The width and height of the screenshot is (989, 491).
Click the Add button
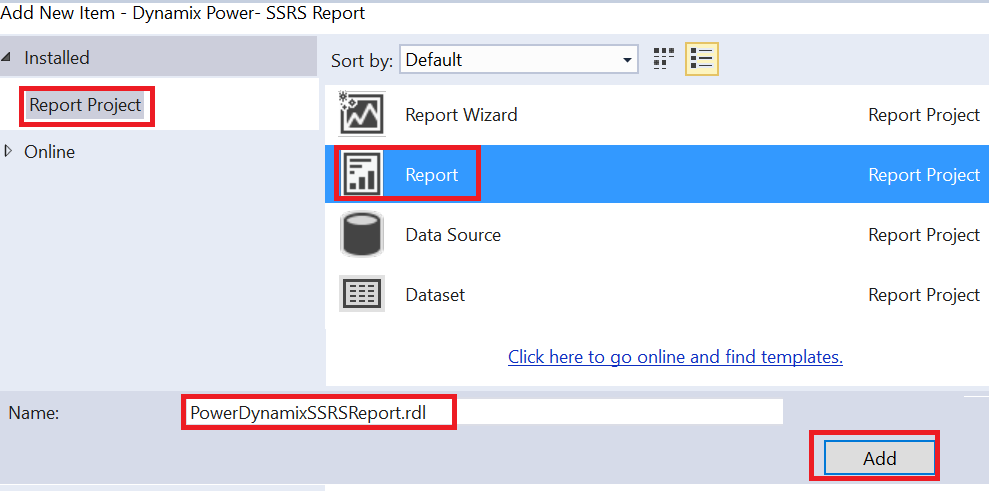tap(879, 458)
